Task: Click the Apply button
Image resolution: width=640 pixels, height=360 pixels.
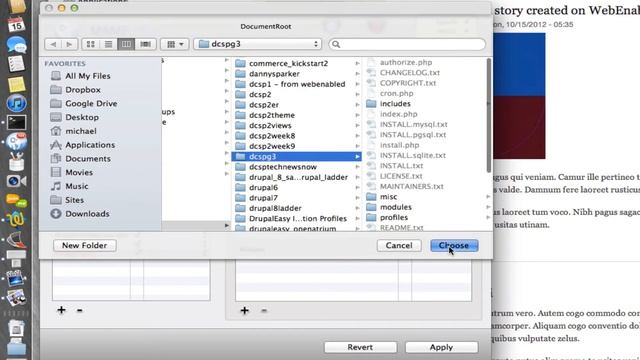Action: click(x=441, y=347)
